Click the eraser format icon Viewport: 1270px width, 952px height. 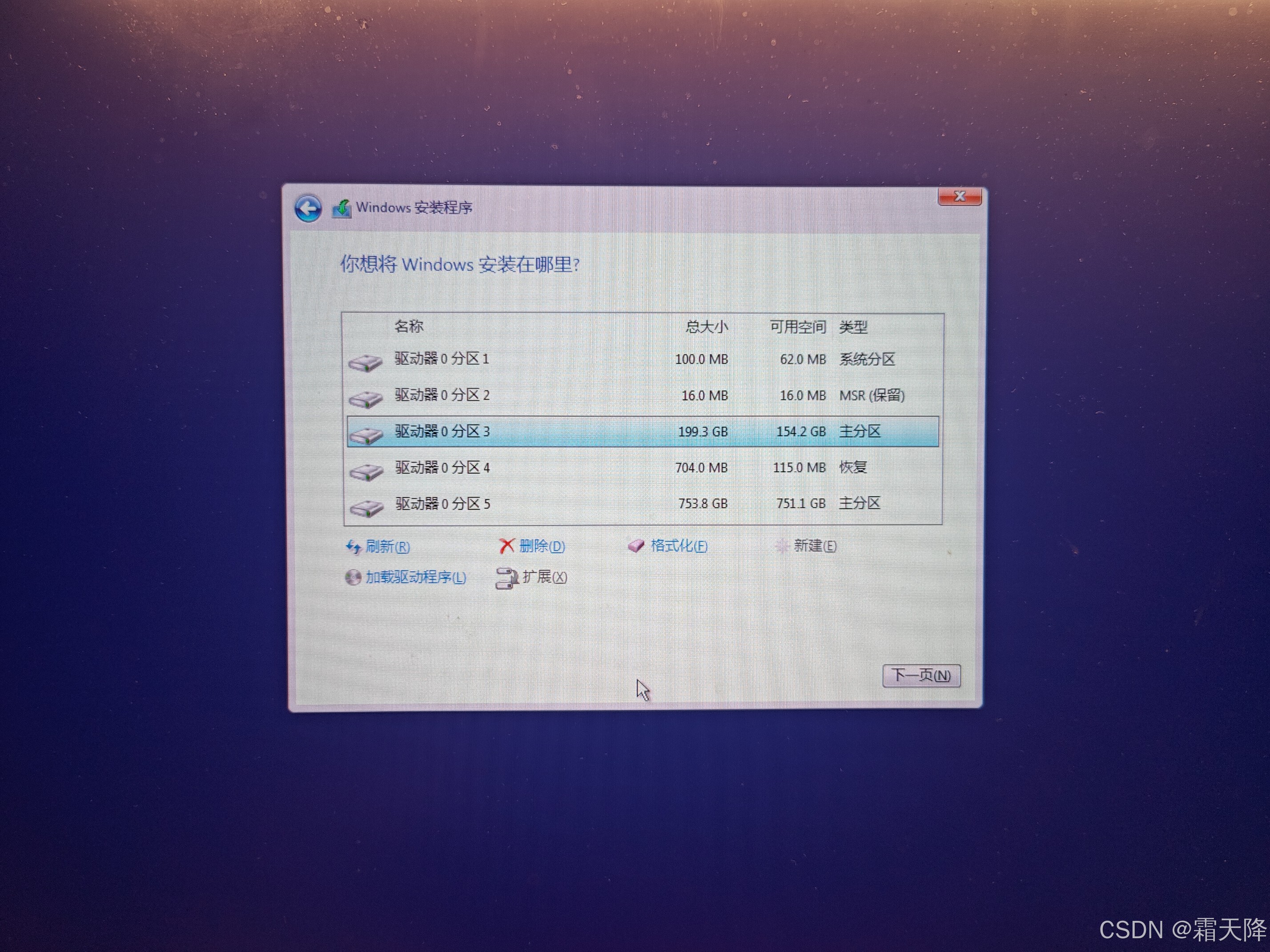click(x=636, y=546)
